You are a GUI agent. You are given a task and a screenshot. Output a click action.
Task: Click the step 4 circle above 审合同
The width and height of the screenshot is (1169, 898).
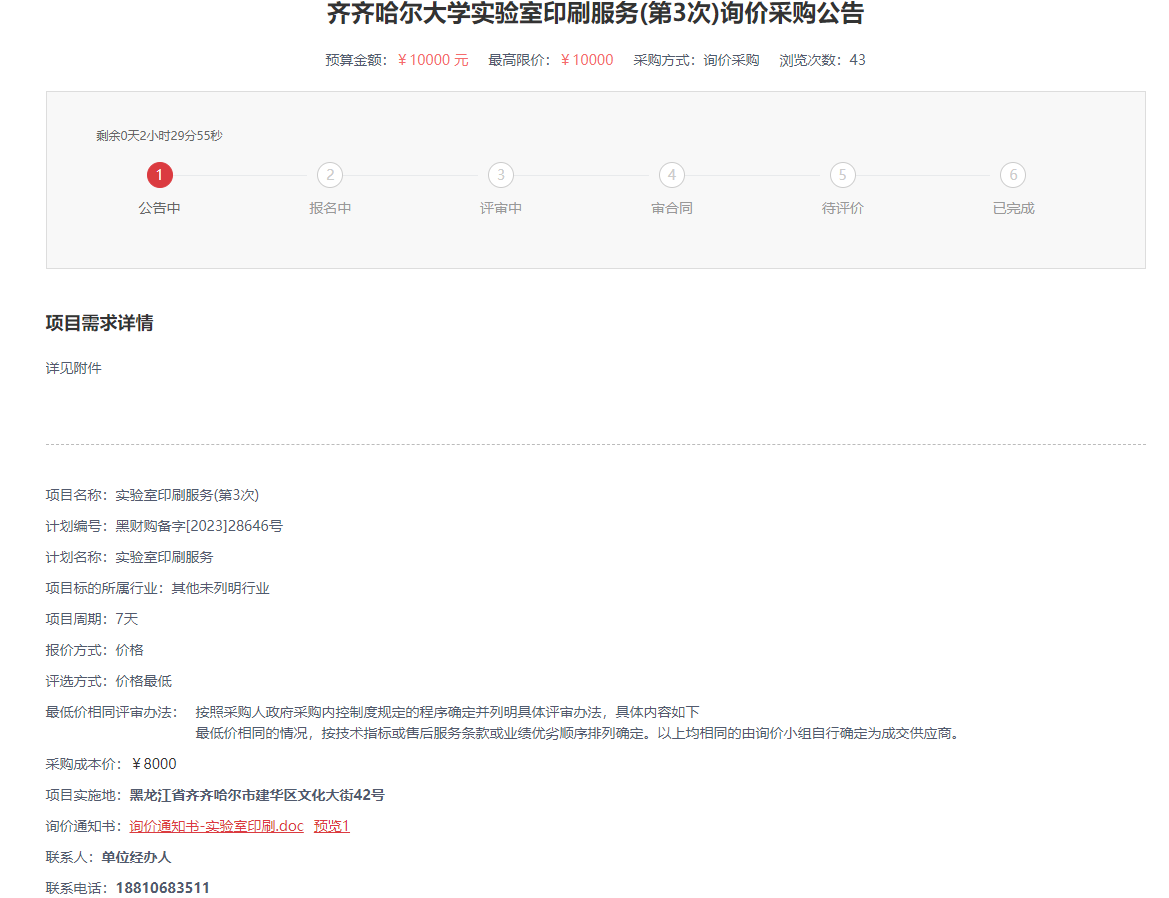pyautogui.click(x=672, y=175)
